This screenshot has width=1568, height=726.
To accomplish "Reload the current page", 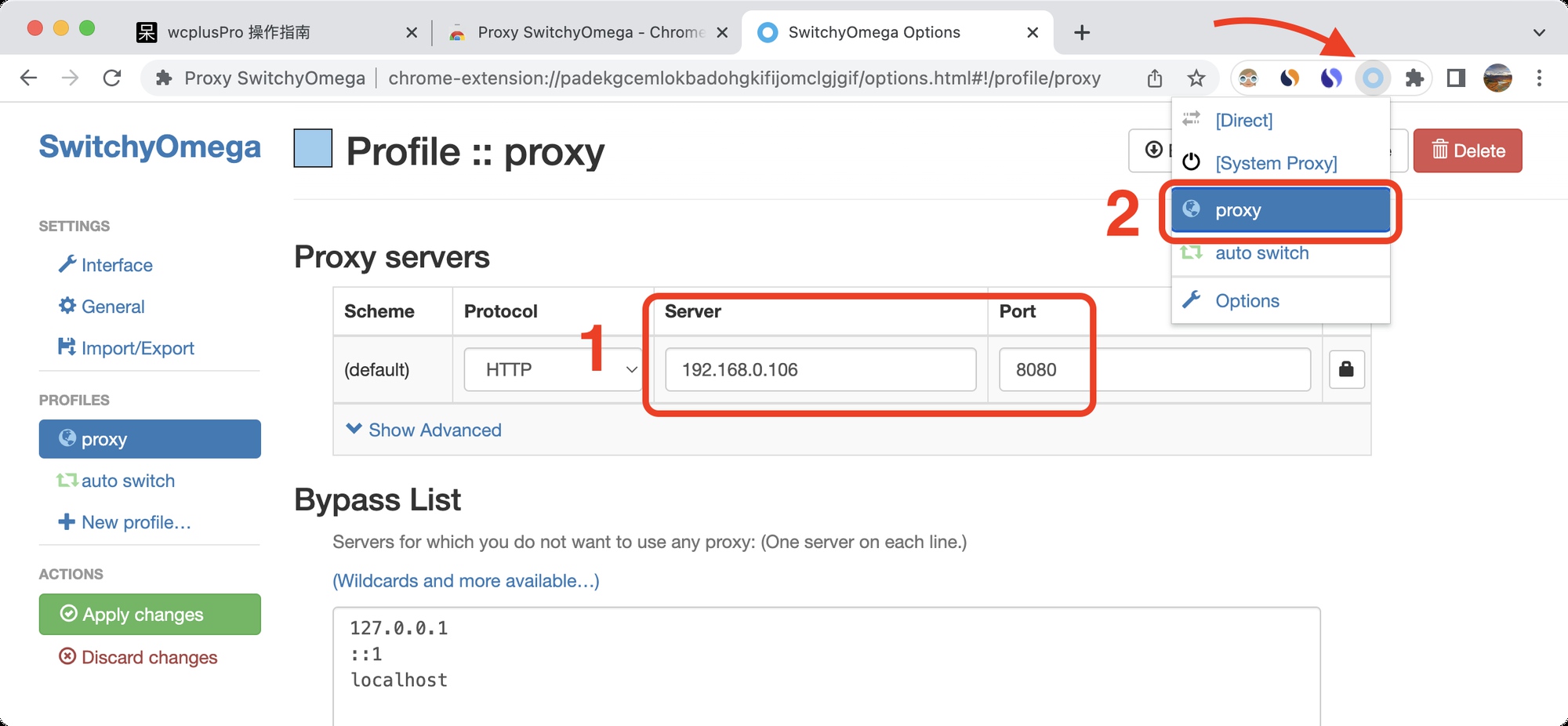I will pos(112,78).
